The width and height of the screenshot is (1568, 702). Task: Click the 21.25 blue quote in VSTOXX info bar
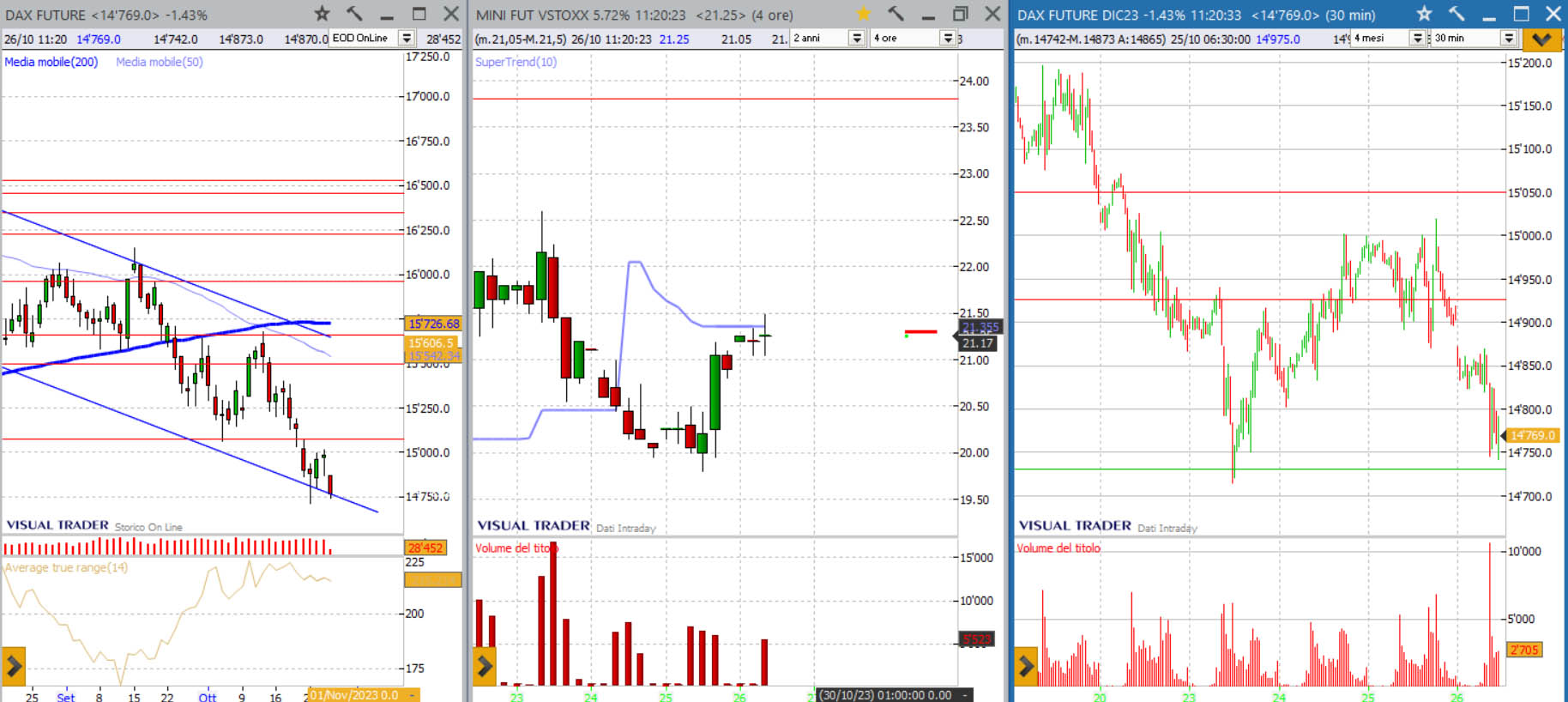674,39
